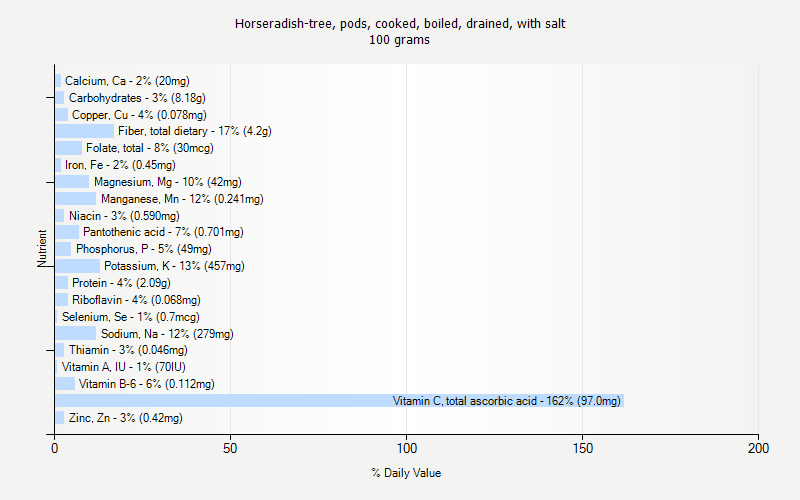Click the x-axis tick label '200'

pos(758,448)
